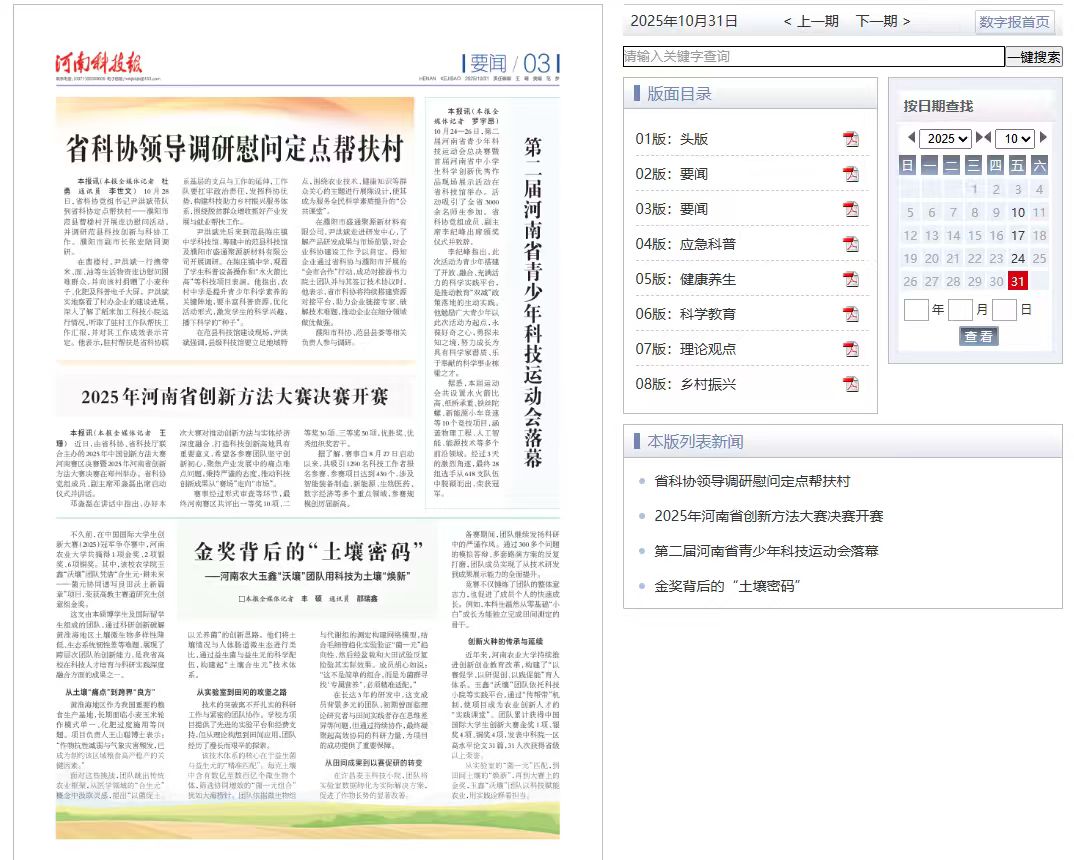Click the 查看 date lookup button
Screen dimensions: 1074x860
pyautogui.click(x=978, y=336)
